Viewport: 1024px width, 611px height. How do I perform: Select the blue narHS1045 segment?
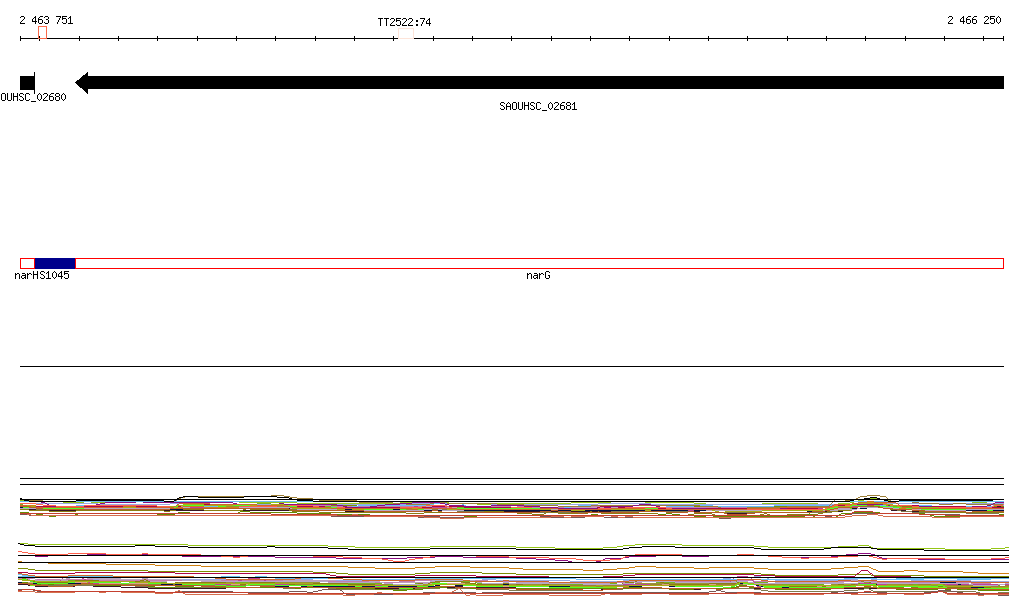click(x=55, y=264)
